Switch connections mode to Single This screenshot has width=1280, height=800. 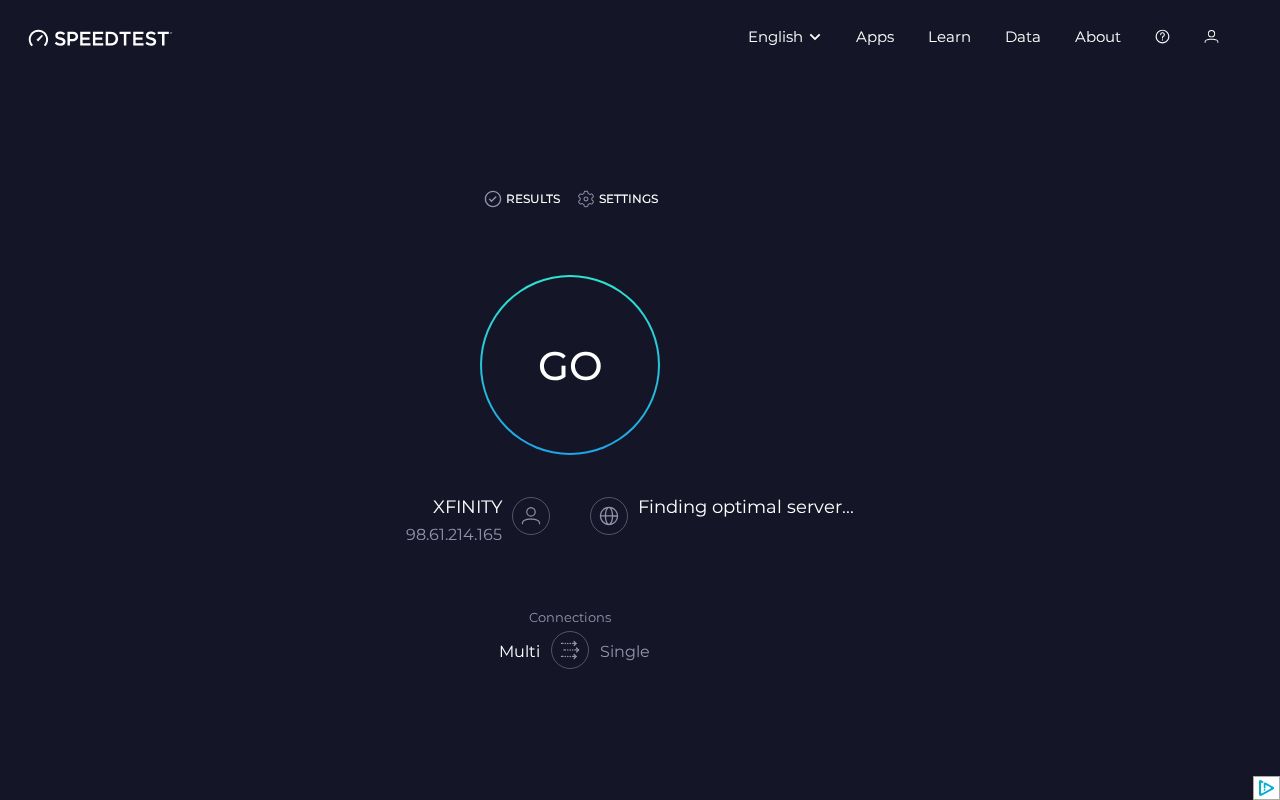point(624,651)
